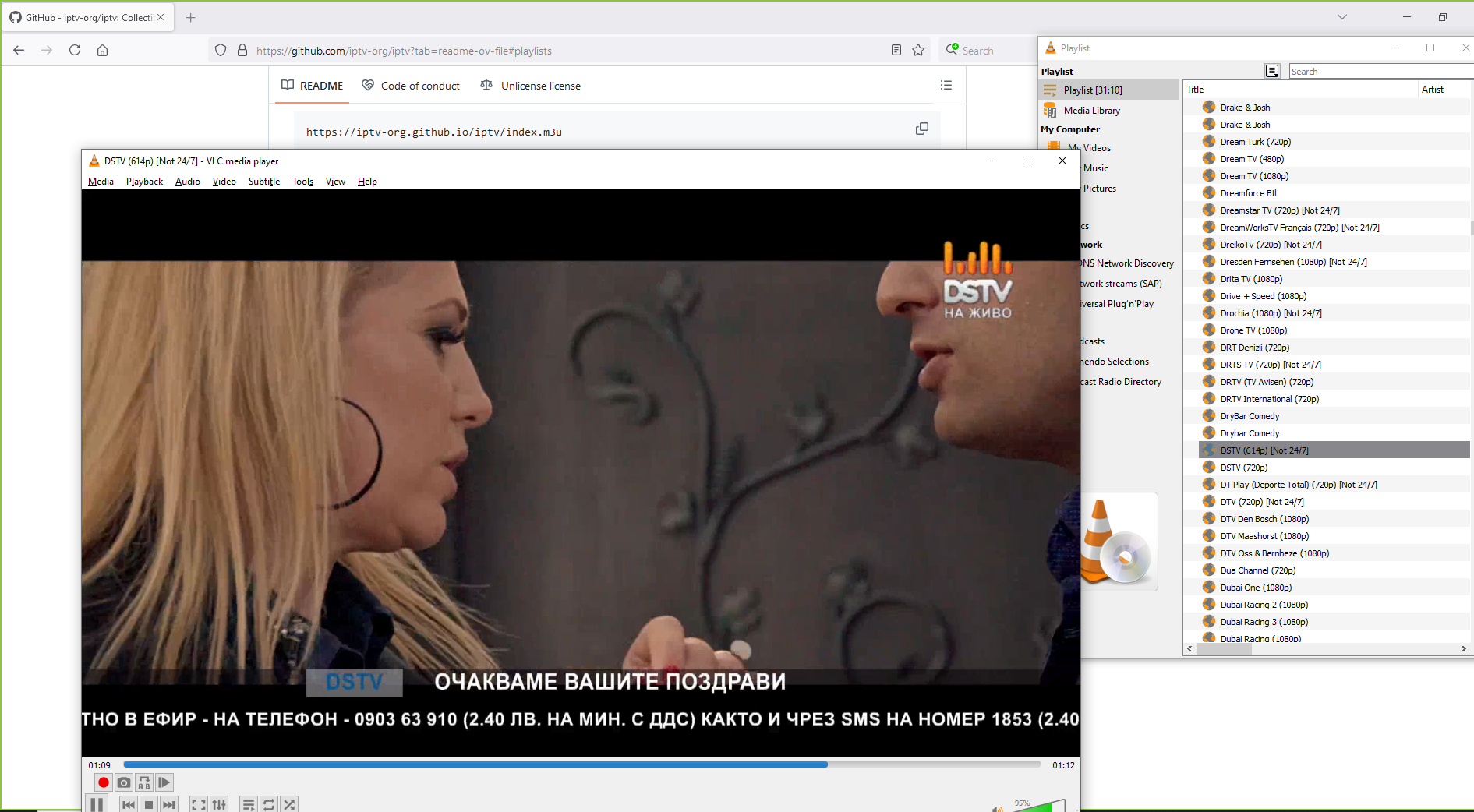Toggle loop repeat mode
The image size is (1474, 812).
269,804
